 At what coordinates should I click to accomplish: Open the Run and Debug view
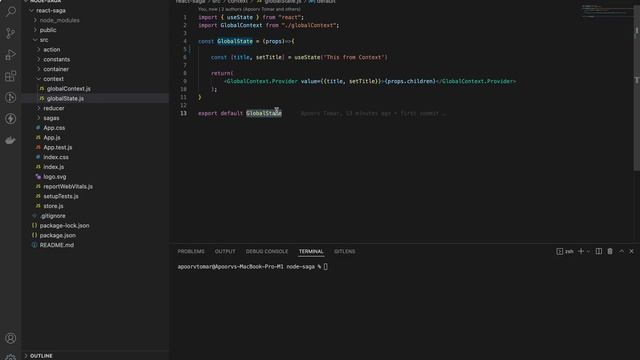click(x=11, y=55)
